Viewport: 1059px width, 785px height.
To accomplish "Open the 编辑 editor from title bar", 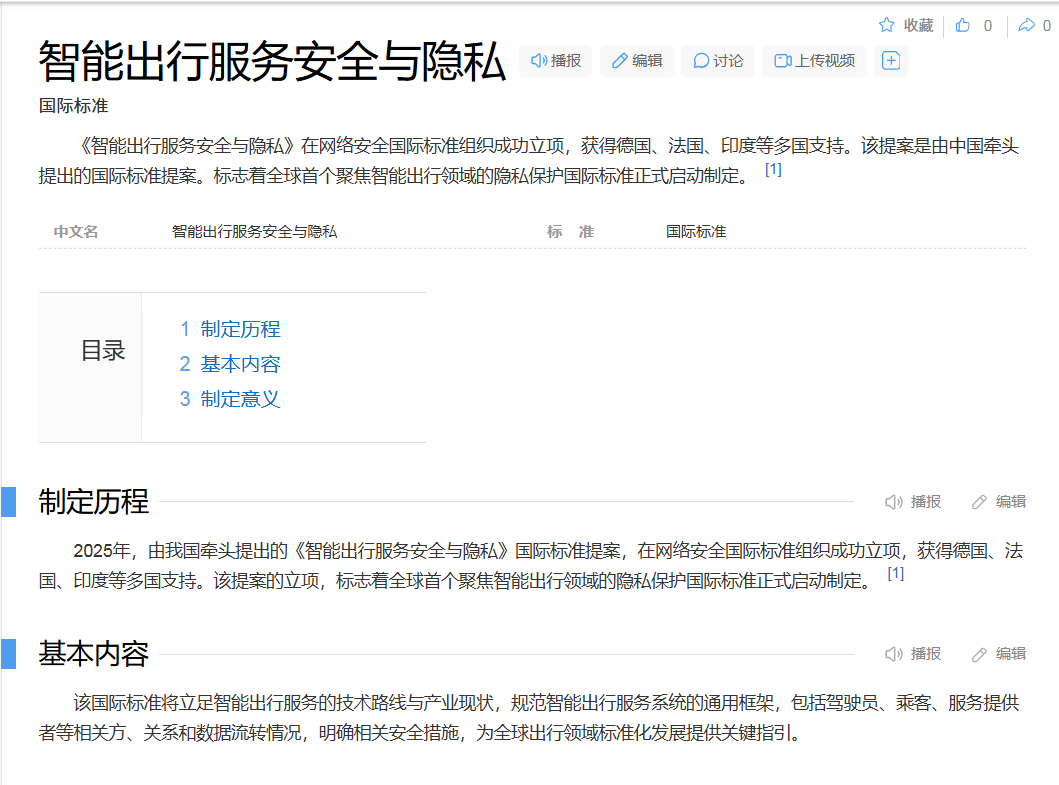I will [637, 61].
